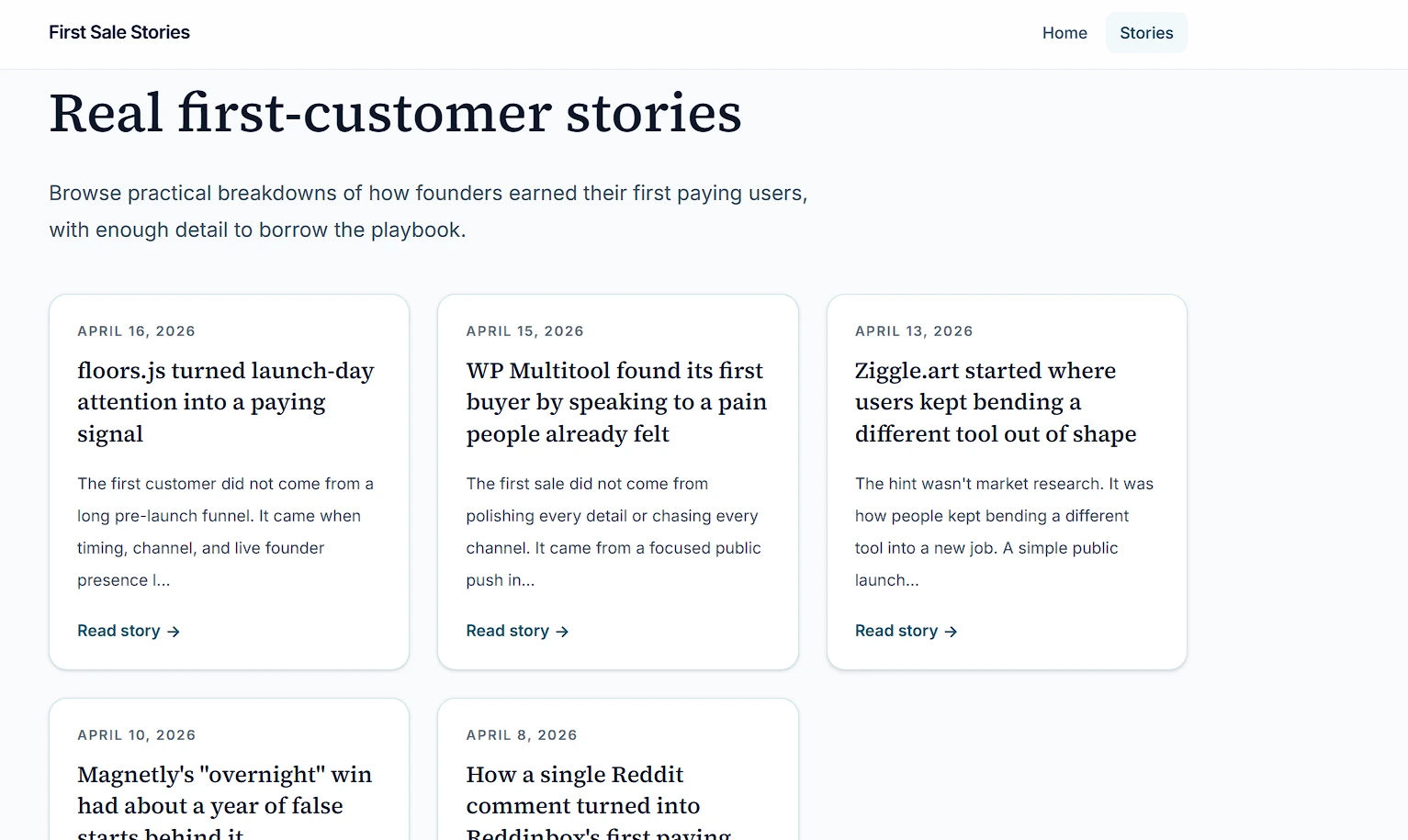Click the April 15, 2026 date label

tap(524, 331)
